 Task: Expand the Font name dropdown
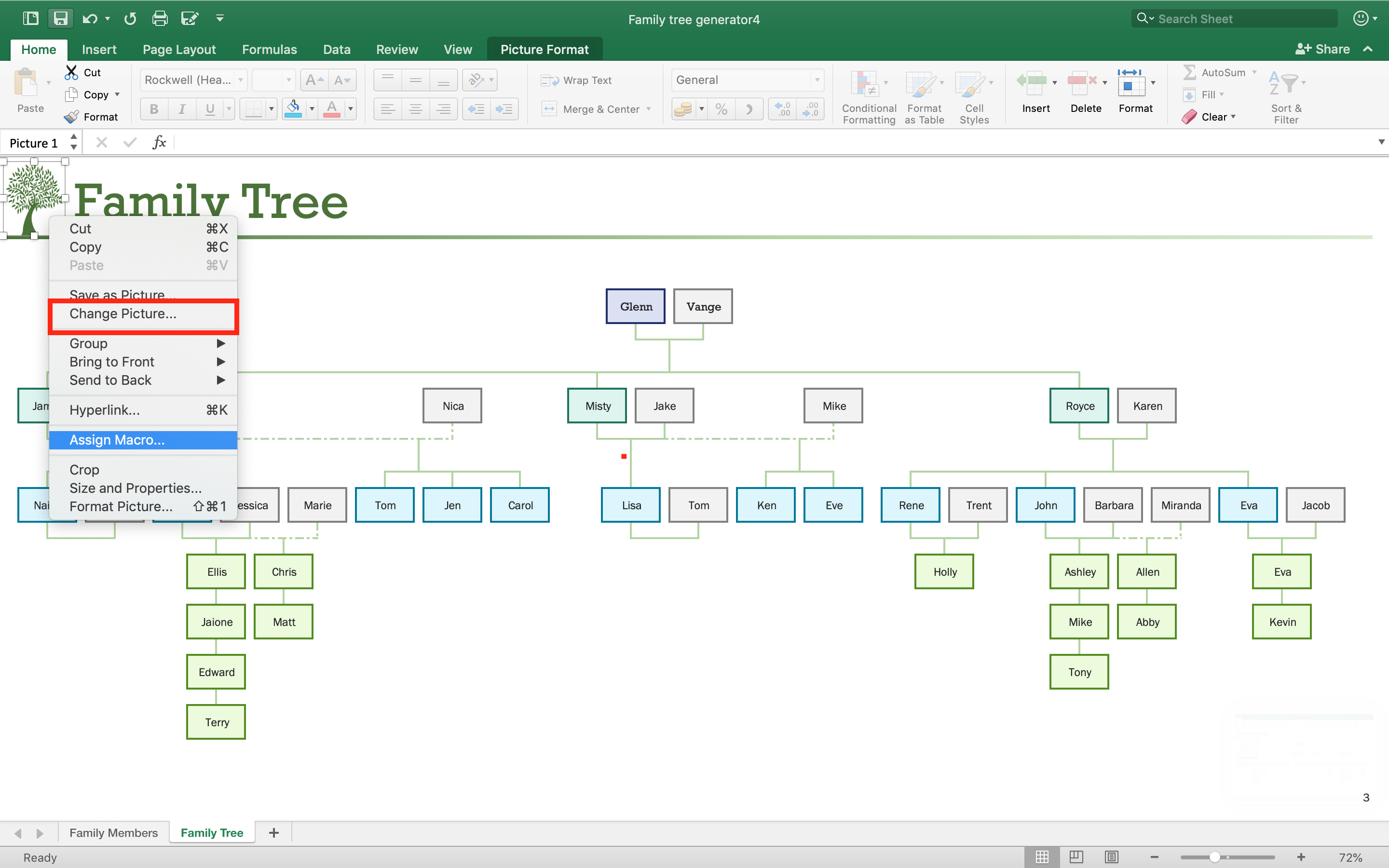[x=243, y=80]
